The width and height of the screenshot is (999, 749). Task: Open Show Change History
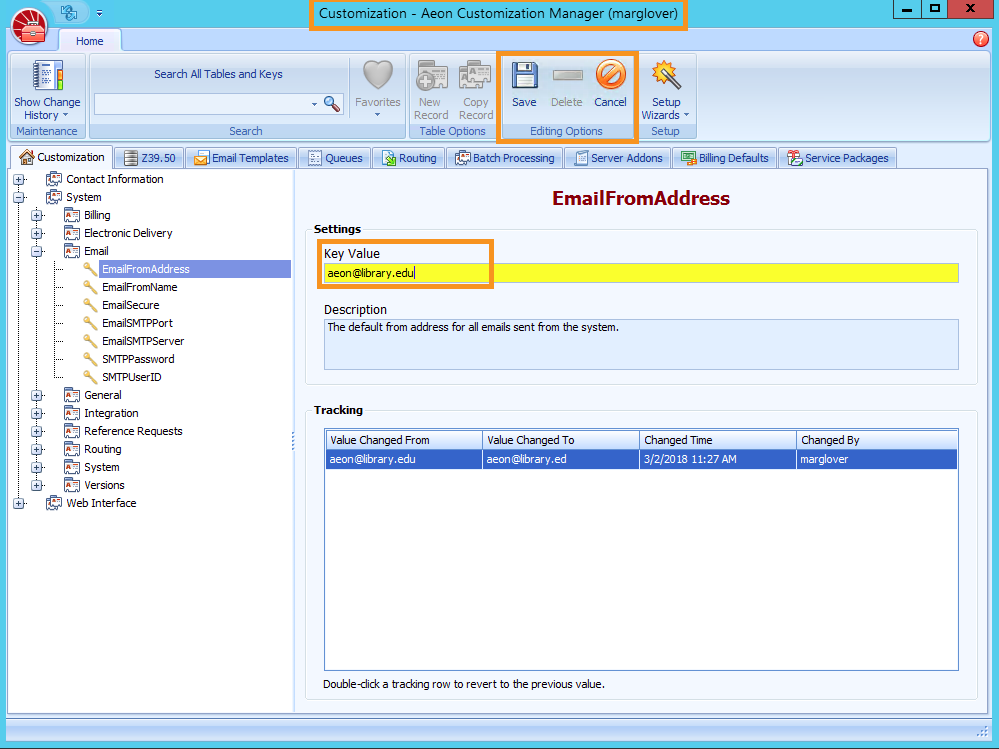coord(47,90)
